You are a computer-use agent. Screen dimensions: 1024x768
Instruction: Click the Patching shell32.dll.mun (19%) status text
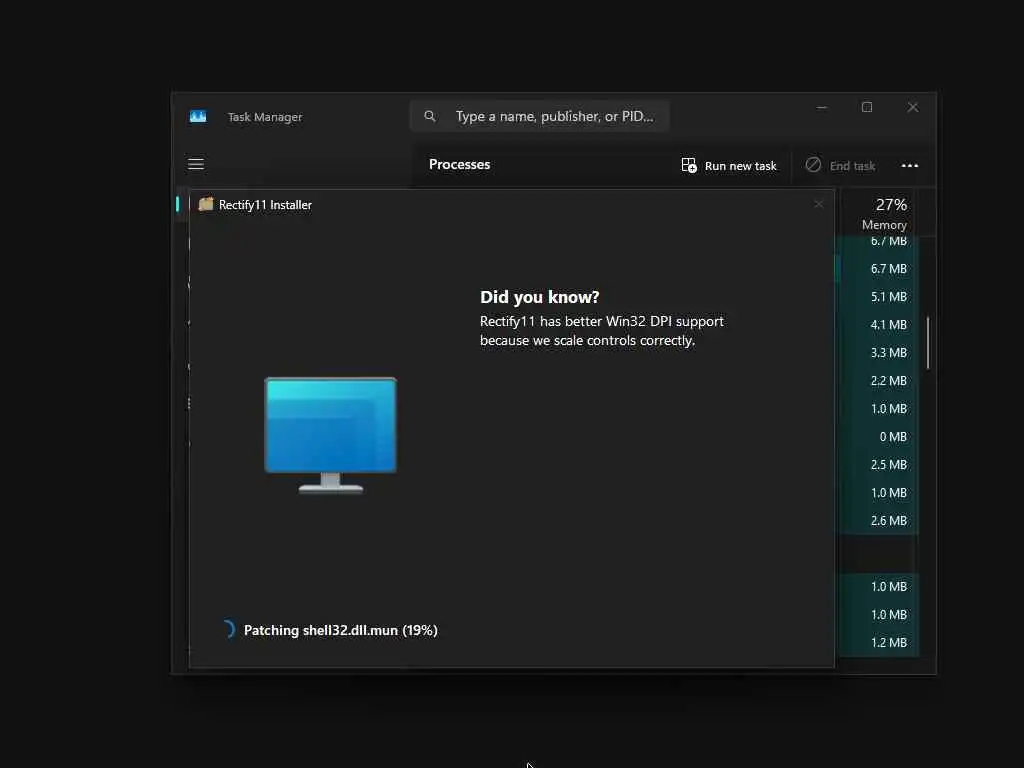point(340,630)
